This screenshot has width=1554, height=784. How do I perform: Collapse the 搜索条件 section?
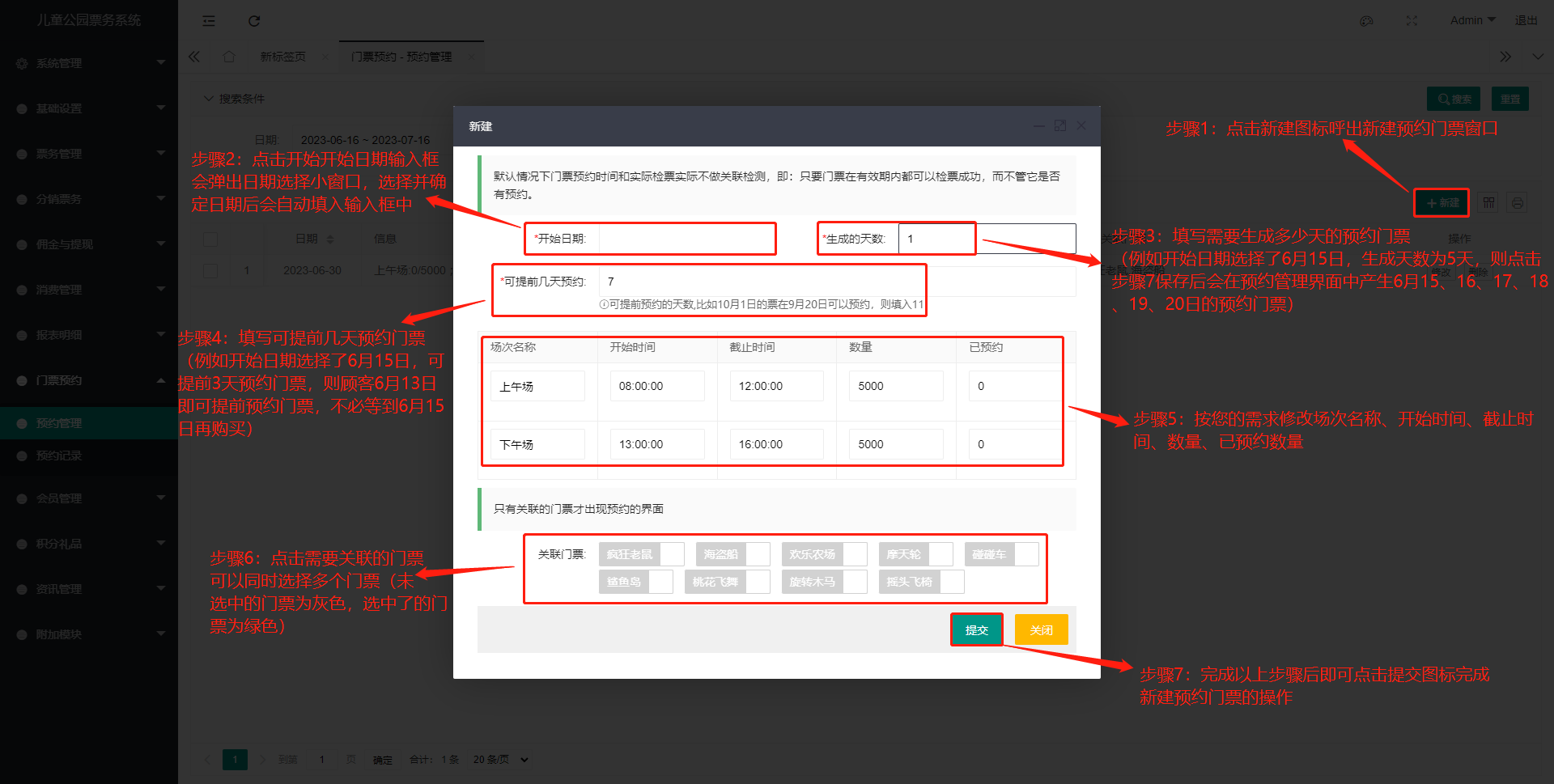233,99
